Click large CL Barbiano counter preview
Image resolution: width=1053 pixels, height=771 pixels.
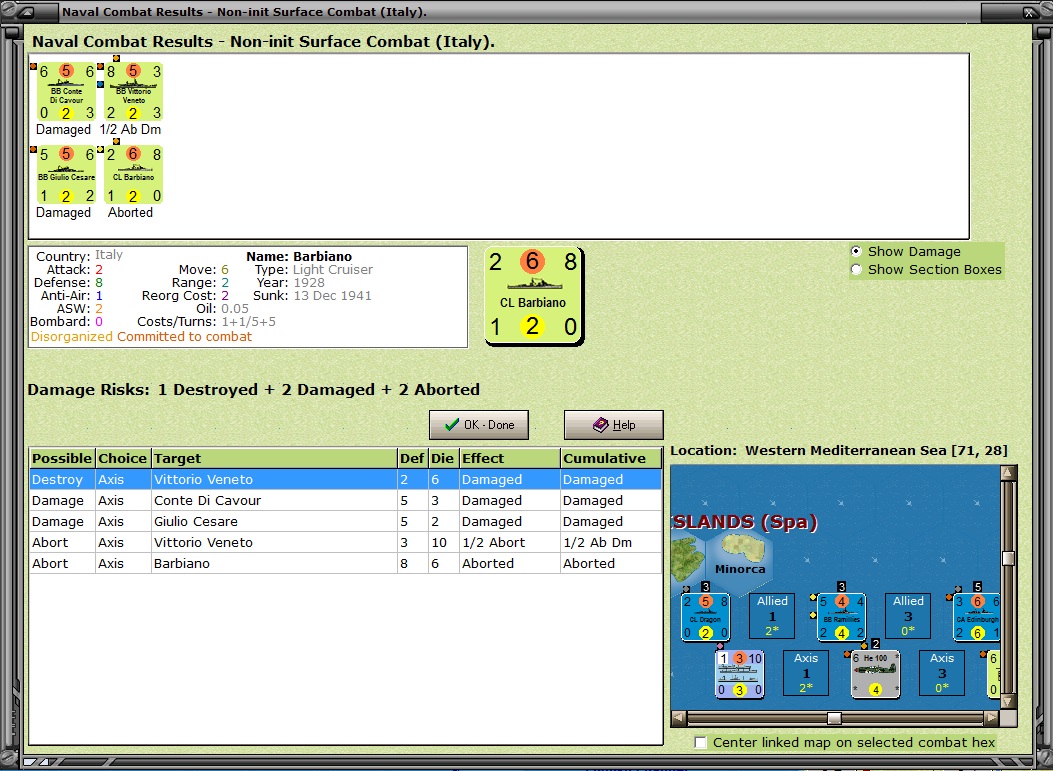click(534, 296)
